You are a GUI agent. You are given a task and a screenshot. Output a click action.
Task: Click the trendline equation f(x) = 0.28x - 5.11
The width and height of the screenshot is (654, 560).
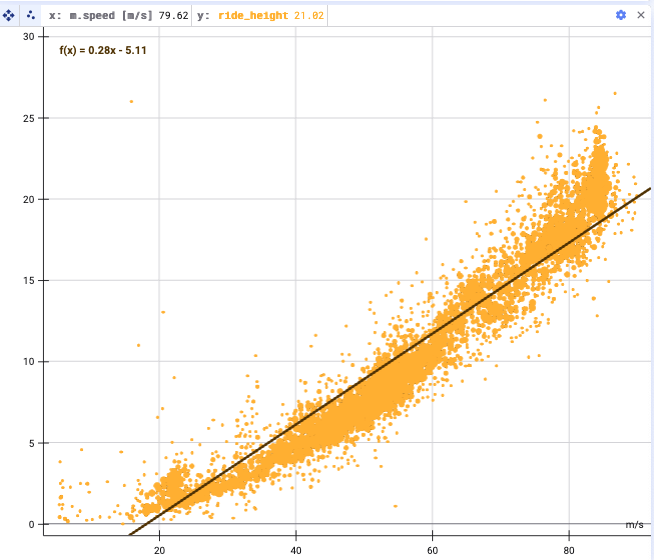103,50
